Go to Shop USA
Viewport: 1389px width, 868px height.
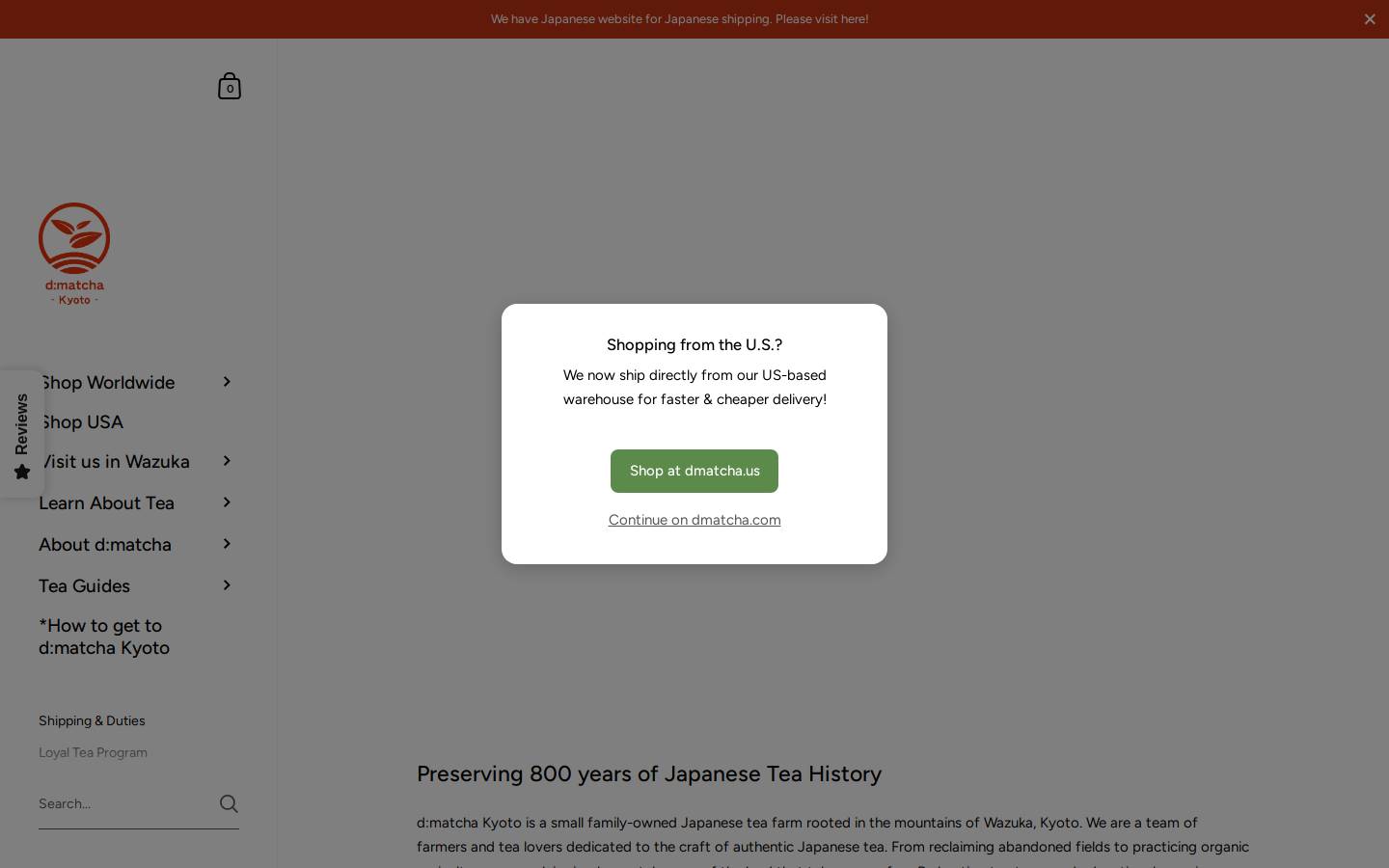click(81, 421)
